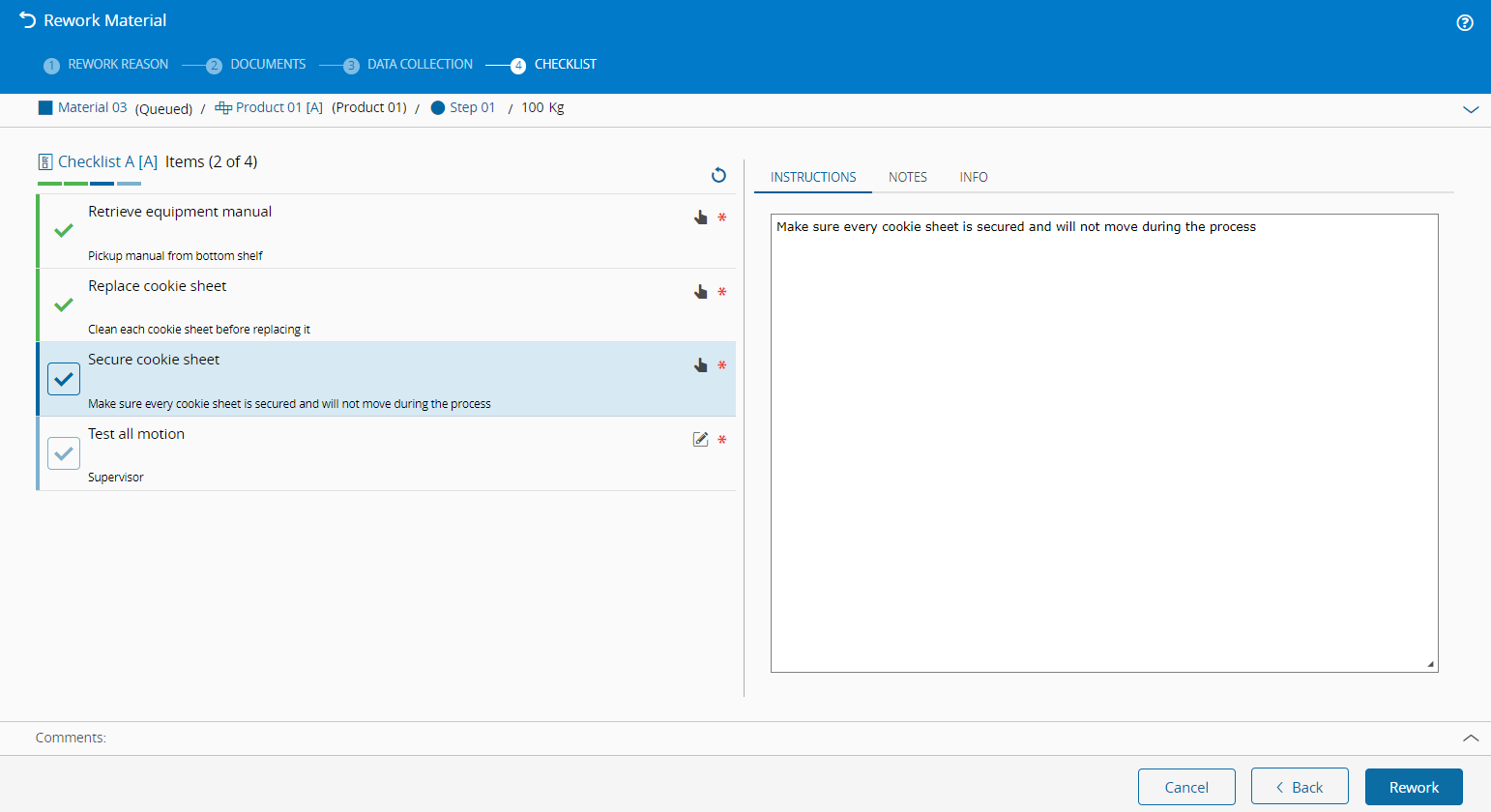Check the Test all motion checkbox
Image resolution: width=1491 pixels, height=812 pixels.
[64, 452]
